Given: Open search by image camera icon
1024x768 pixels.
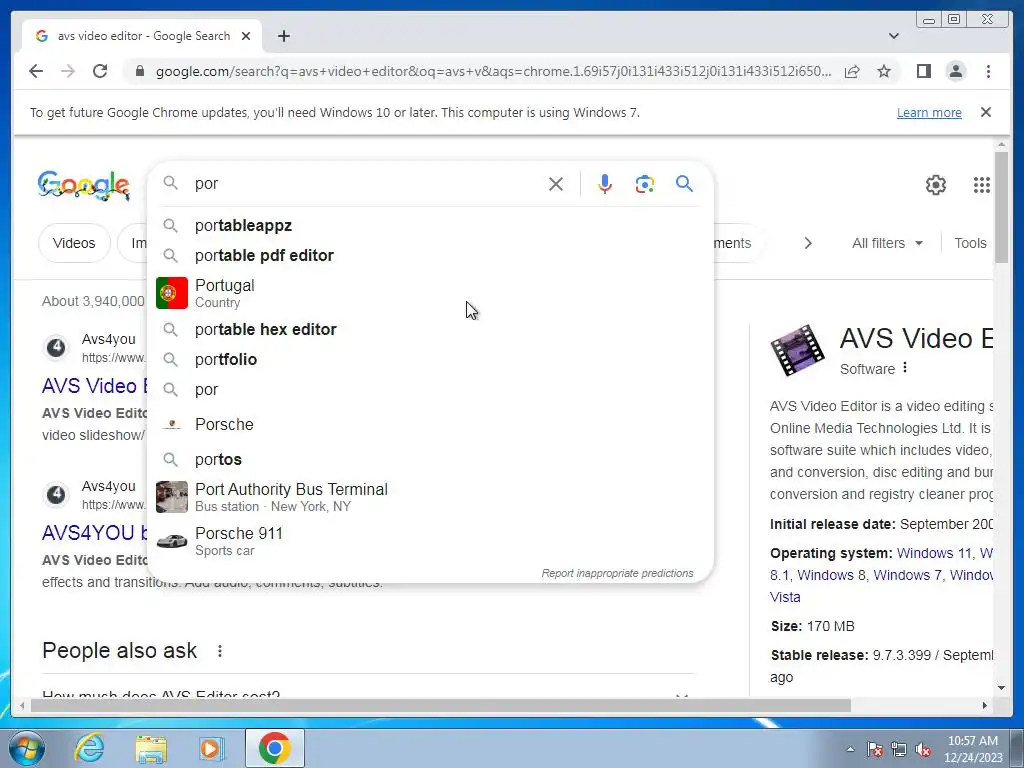Looking at the screenshot, I should pyautogui.click(x=645, y=184).
